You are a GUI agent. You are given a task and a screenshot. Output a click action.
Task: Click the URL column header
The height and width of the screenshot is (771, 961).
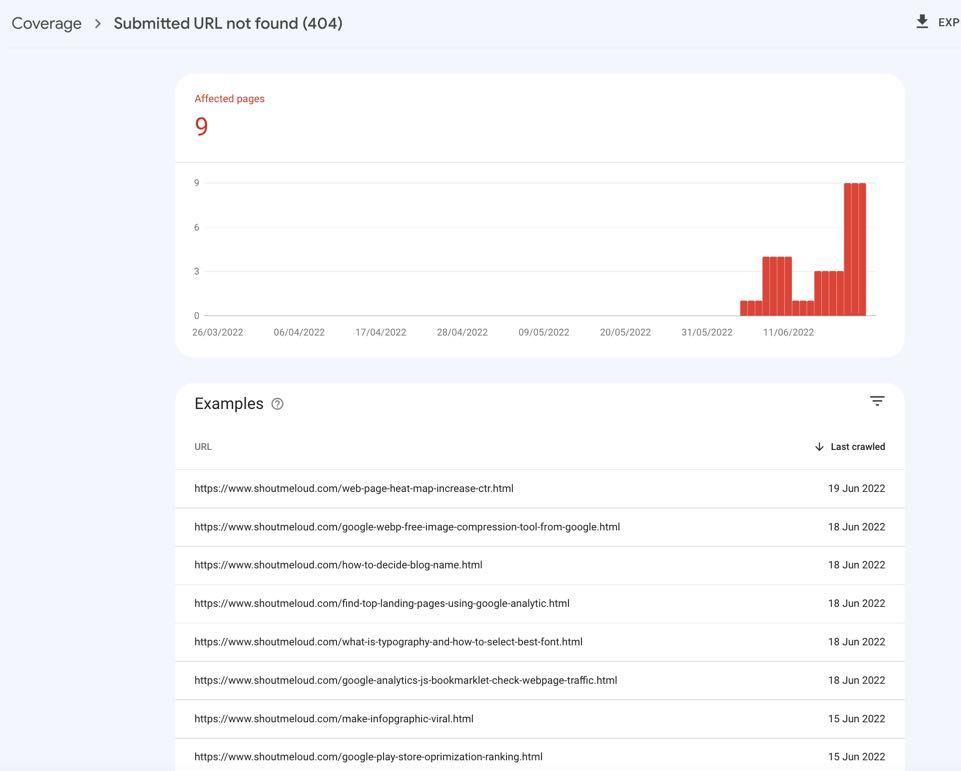pyautogui.click(x=203, y=447)
